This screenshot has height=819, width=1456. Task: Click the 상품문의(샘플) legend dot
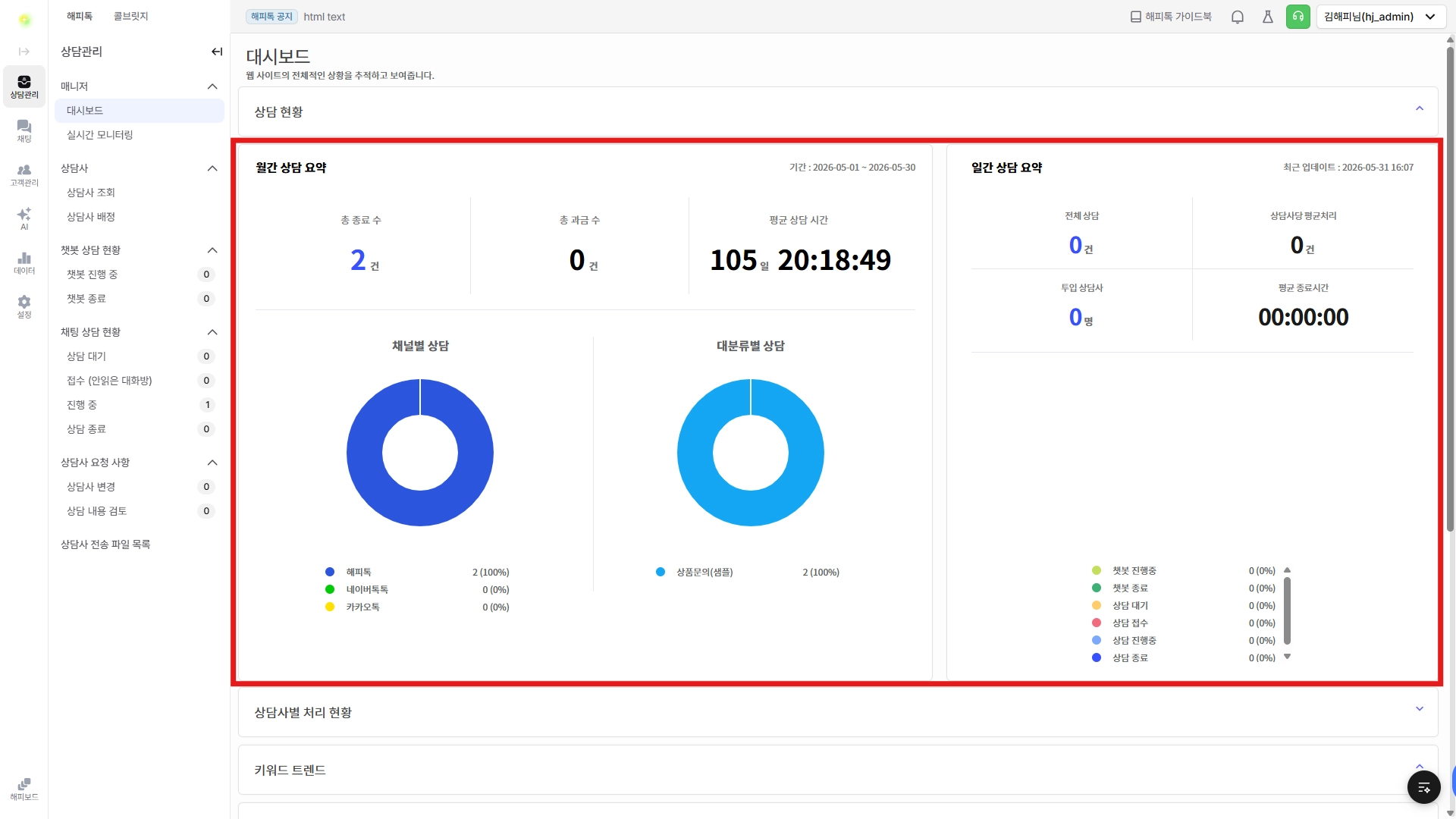click(661, 572)
